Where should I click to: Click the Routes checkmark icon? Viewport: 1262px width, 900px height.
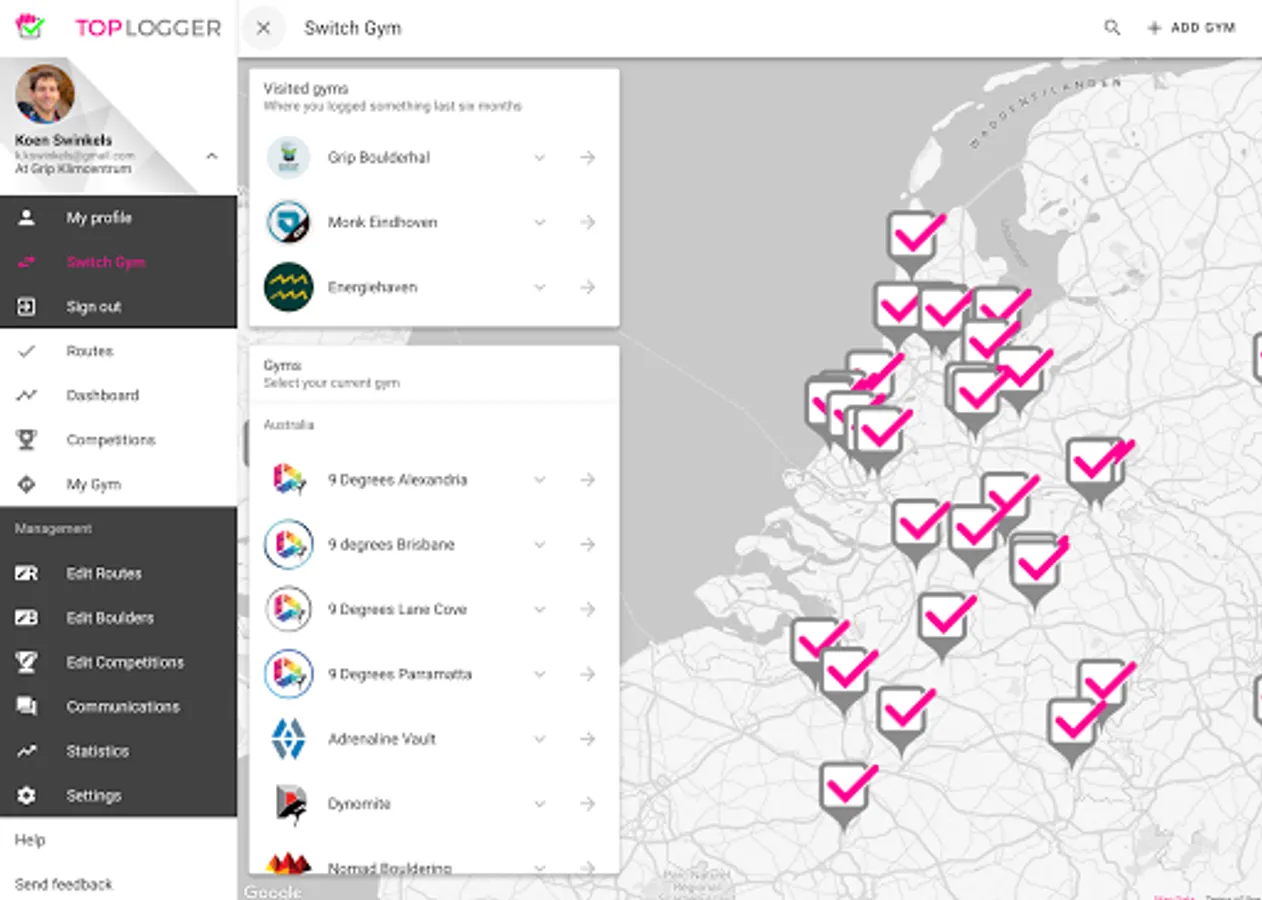point(27,351)
